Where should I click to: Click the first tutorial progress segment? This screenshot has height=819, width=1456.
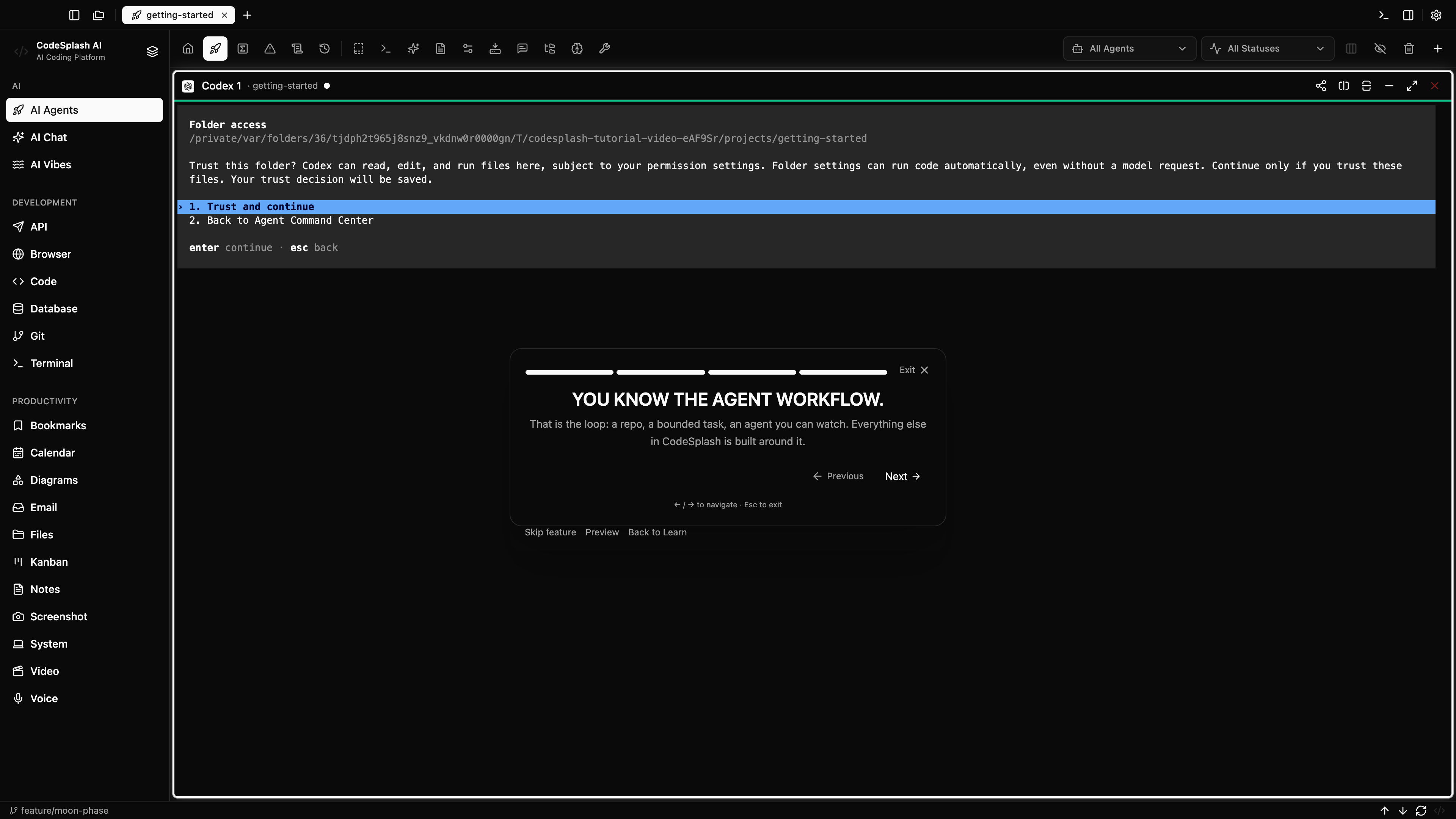pos(569,372)
